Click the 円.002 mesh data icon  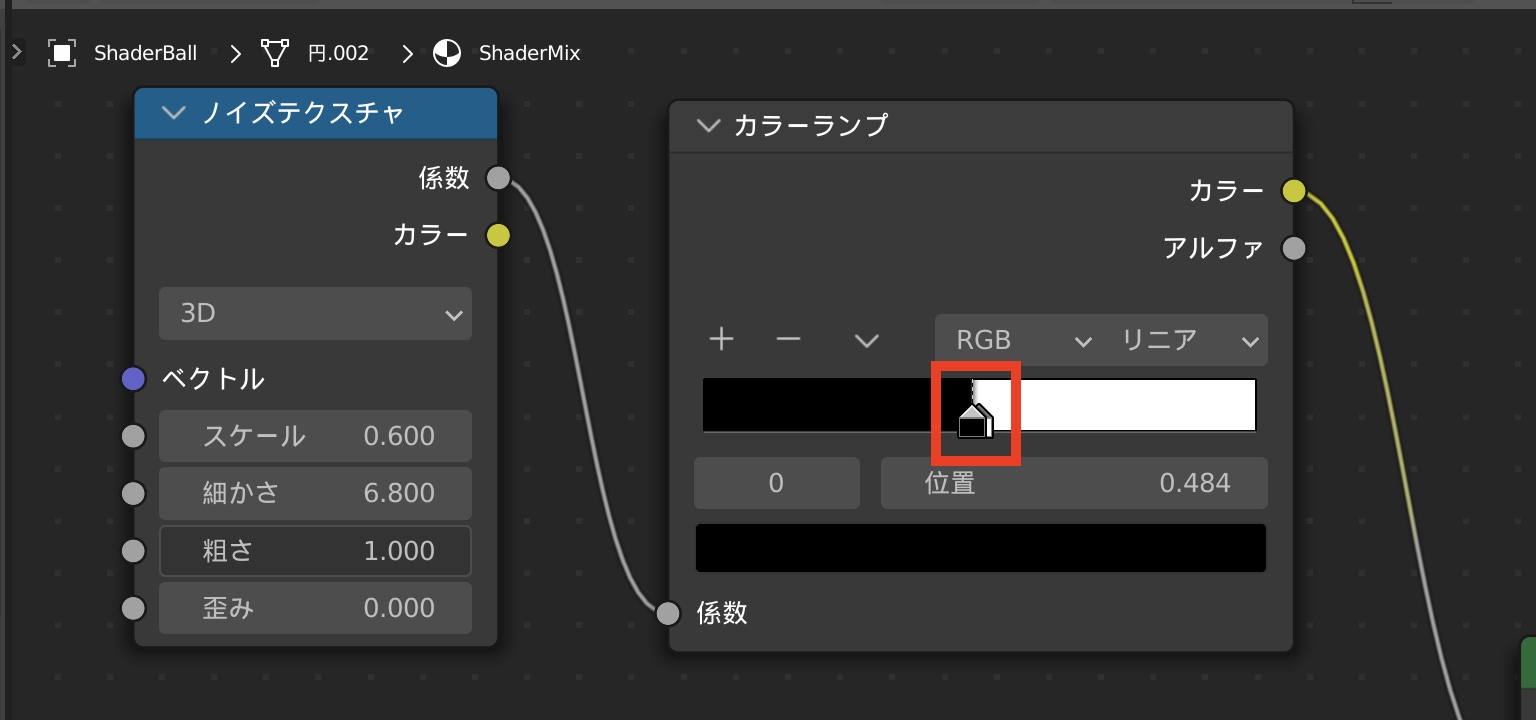coord(275,53)
